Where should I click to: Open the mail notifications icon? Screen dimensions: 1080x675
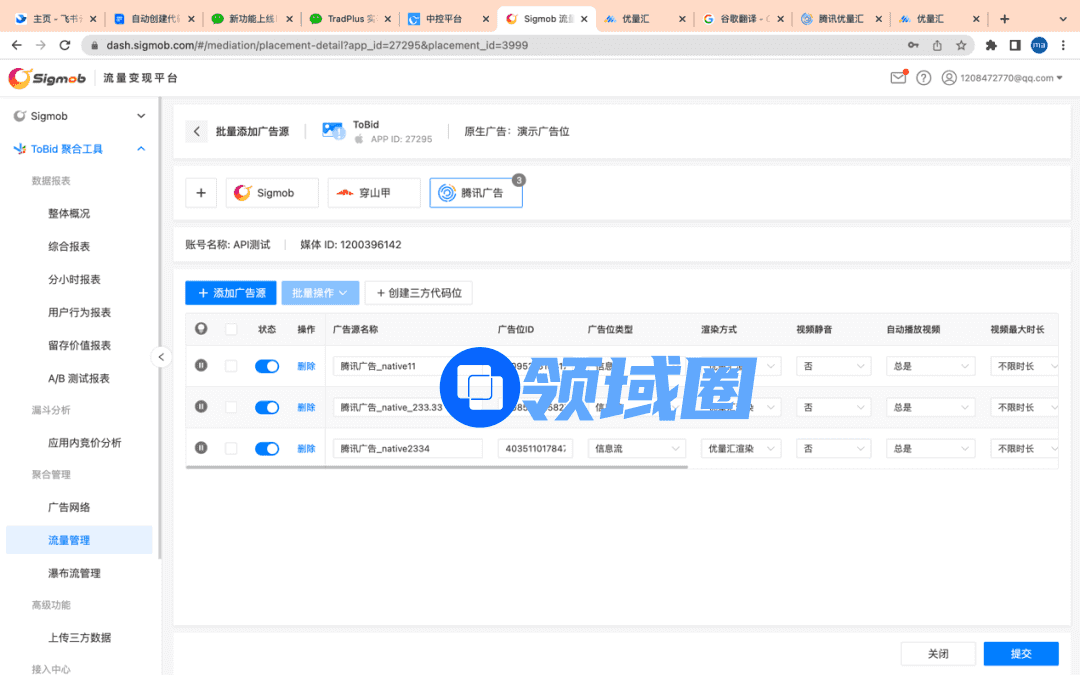tap(898, 78)
